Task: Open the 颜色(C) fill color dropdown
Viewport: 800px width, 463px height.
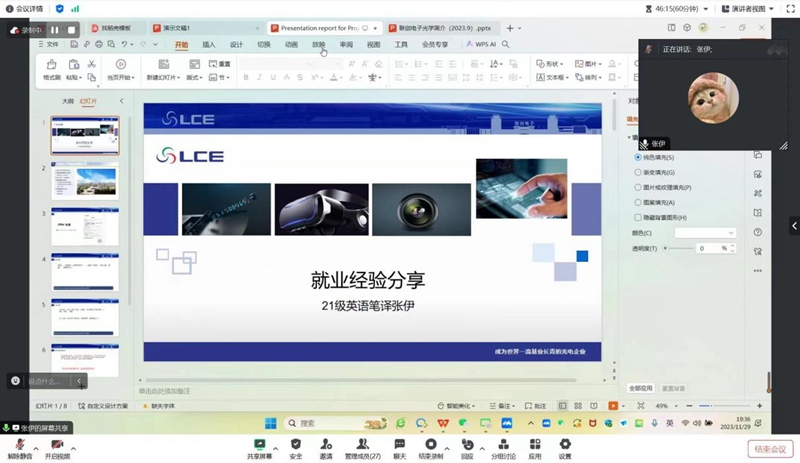Action: [705, 233]
